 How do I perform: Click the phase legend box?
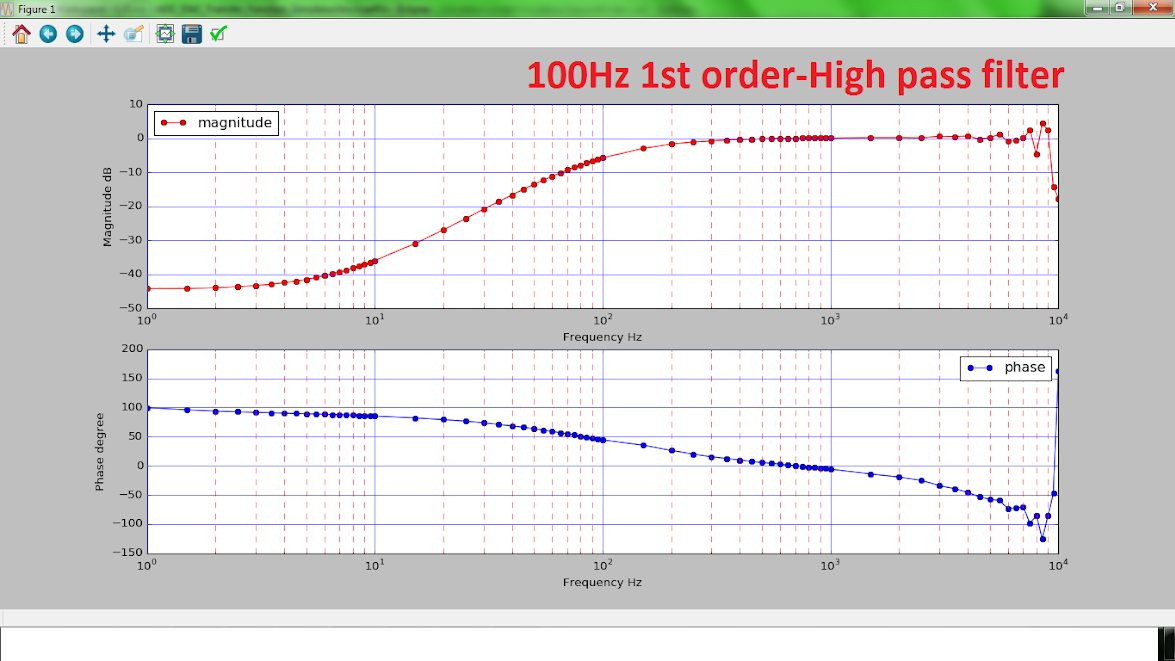(1005, 368)
